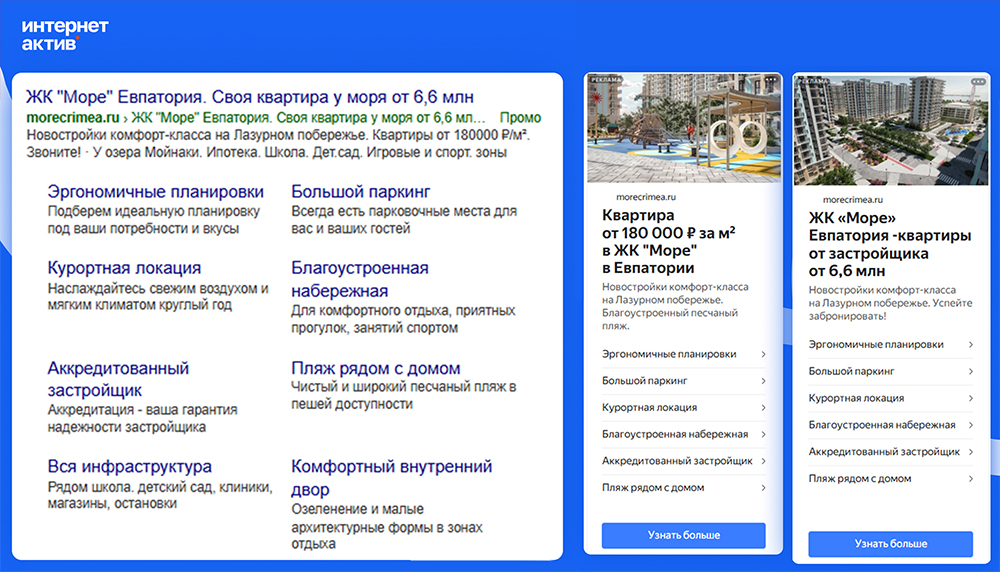Select Эргономичные планировки row in first mobile ad
This screenshot has width=1000, height=572.
684,355
